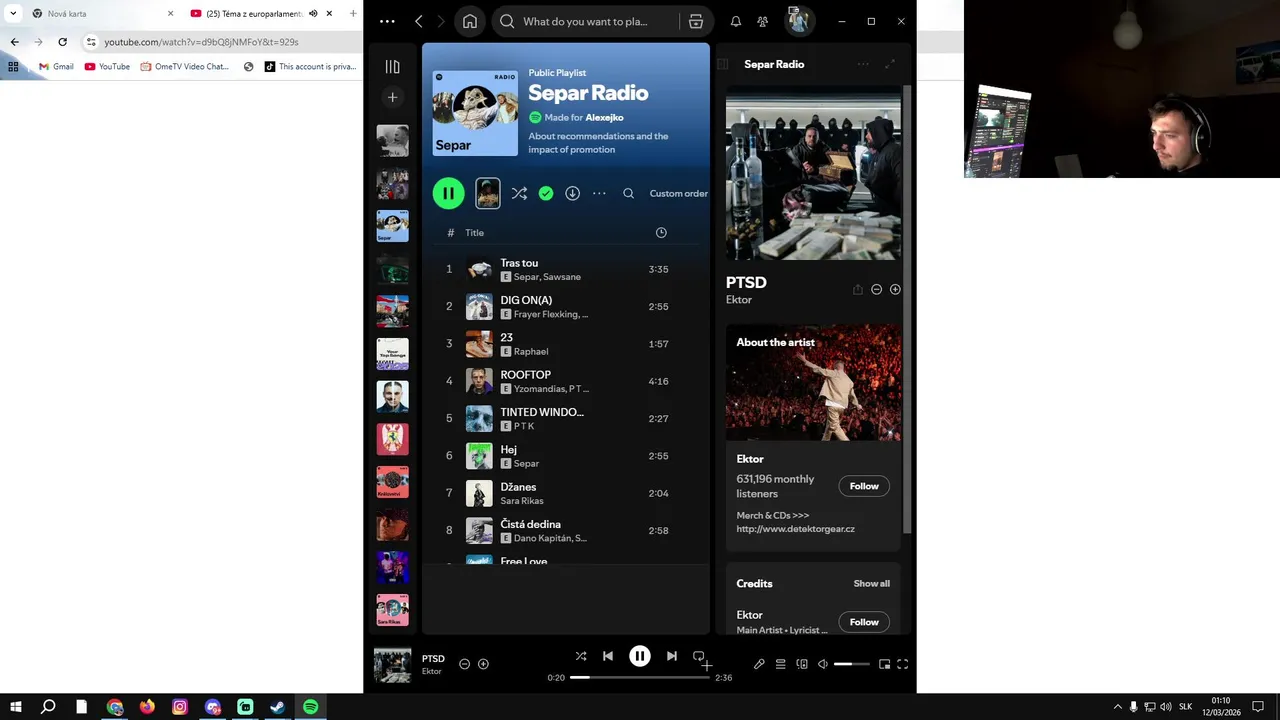Search within the playlist

coord(628,193)
